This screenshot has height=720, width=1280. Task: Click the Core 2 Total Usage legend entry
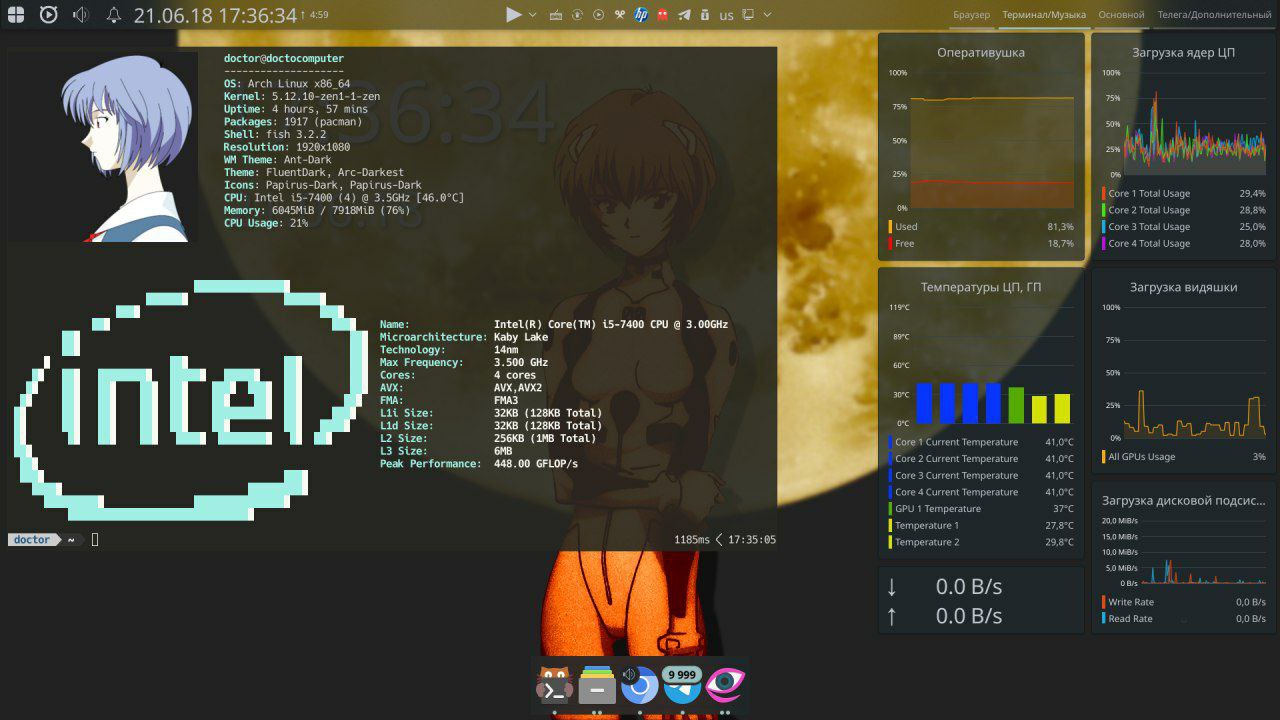[1183, 210]
